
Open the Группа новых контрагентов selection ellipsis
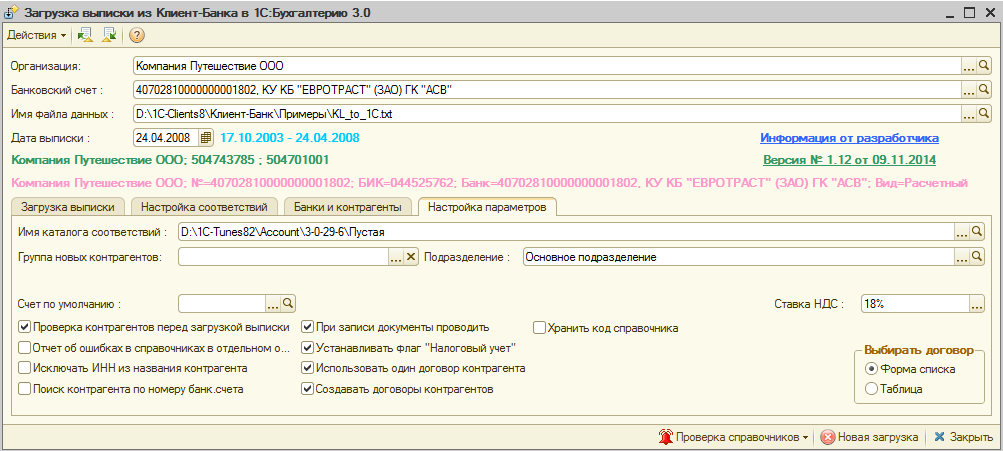[396, 257]
